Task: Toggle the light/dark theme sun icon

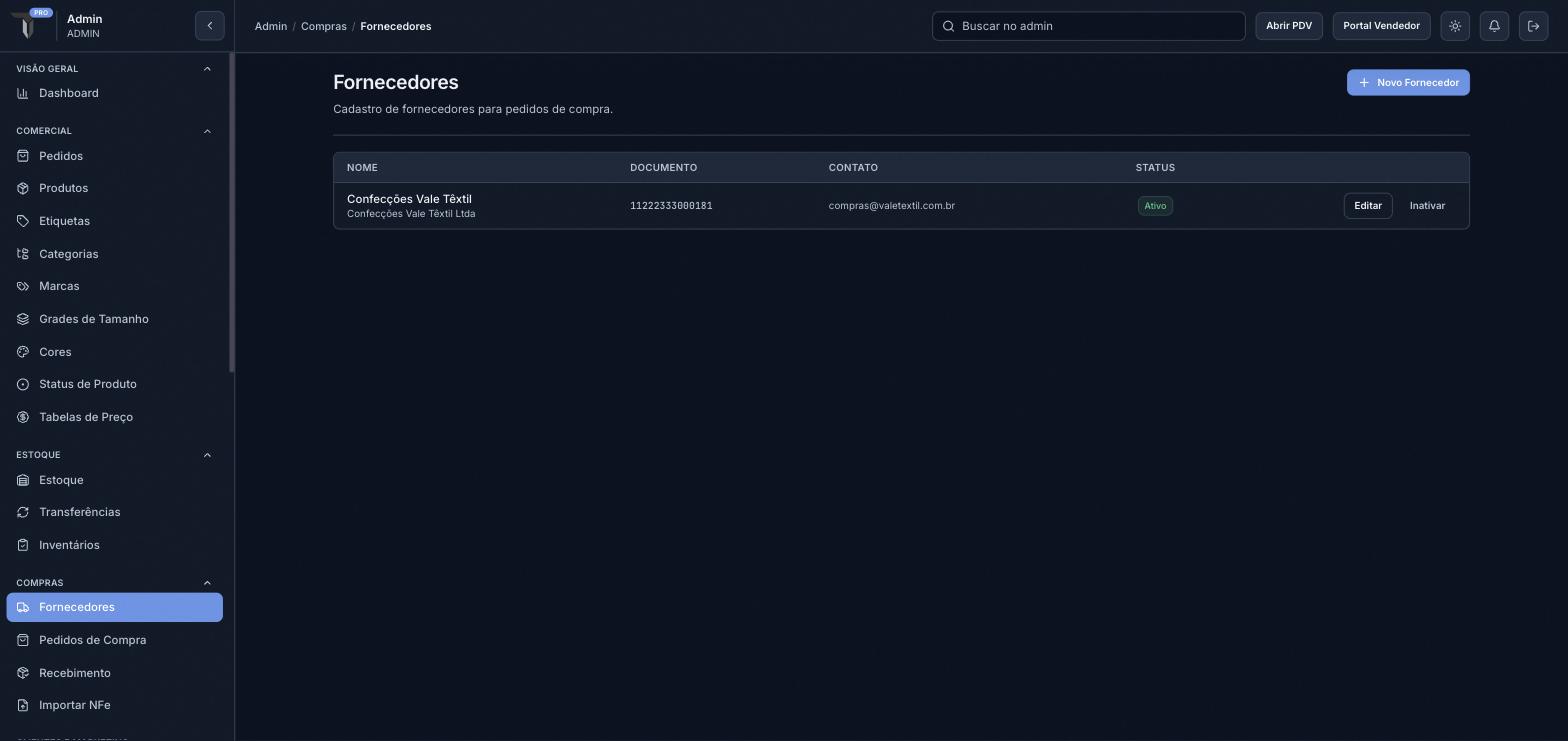Action: [1455, 26]
